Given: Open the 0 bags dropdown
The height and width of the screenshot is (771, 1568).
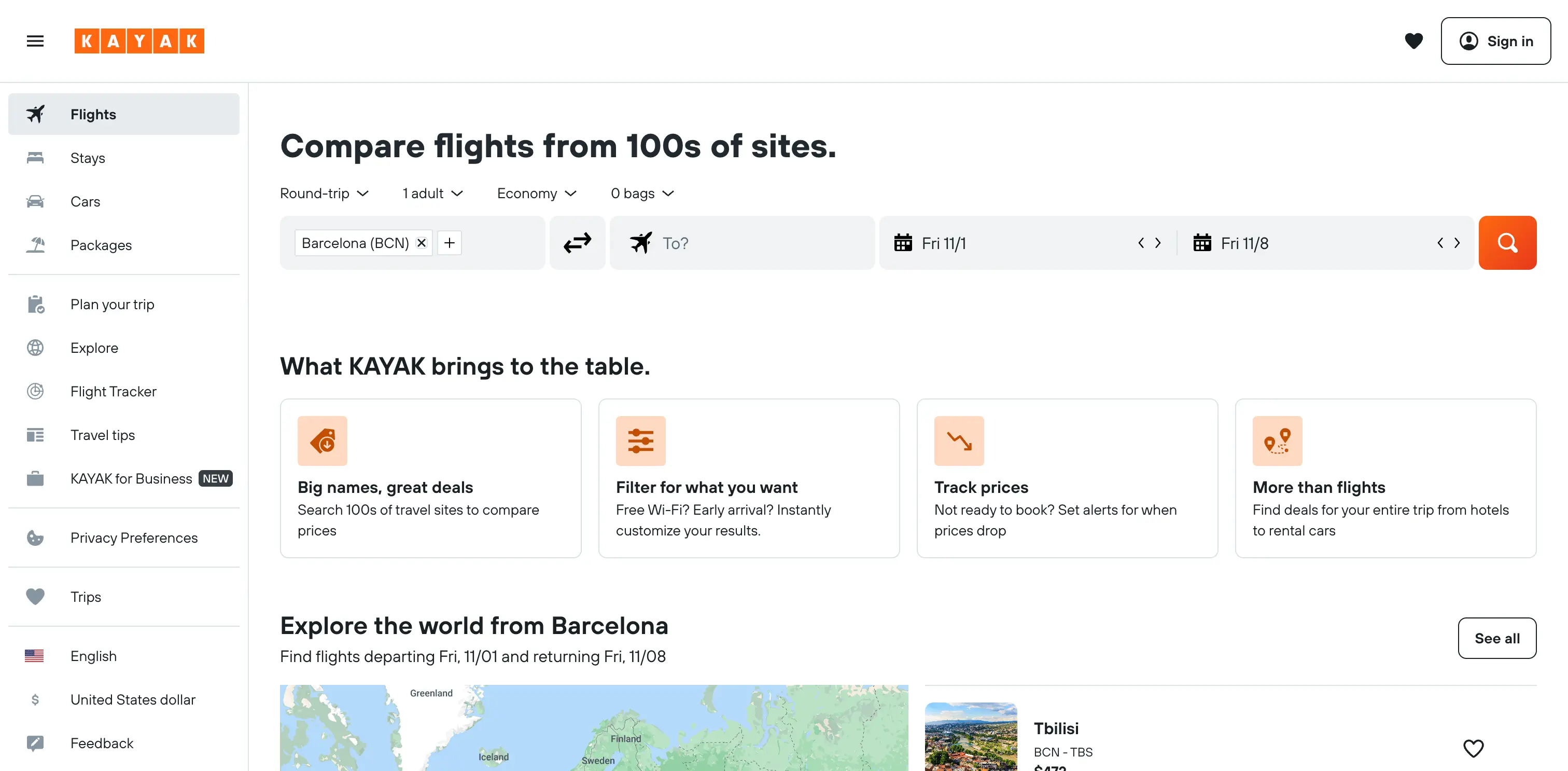Looking at the screenshot, I should [641, 193].
